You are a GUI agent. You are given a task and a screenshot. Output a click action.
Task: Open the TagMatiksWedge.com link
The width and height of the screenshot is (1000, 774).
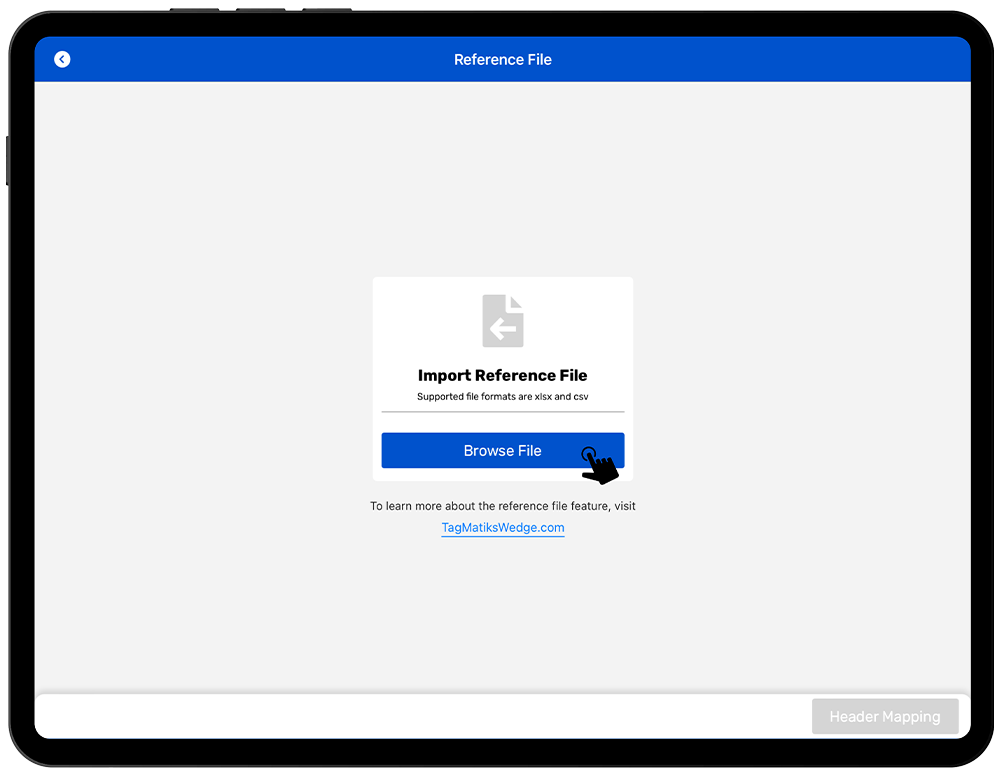pos(503,528)
